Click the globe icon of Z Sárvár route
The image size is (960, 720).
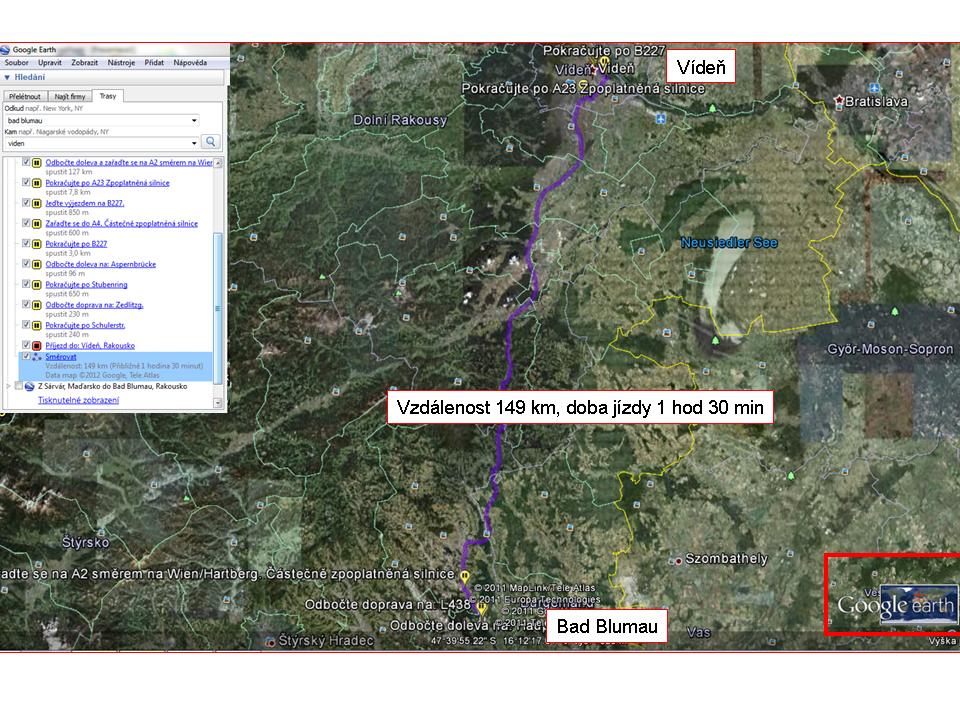tap(29, 386)
